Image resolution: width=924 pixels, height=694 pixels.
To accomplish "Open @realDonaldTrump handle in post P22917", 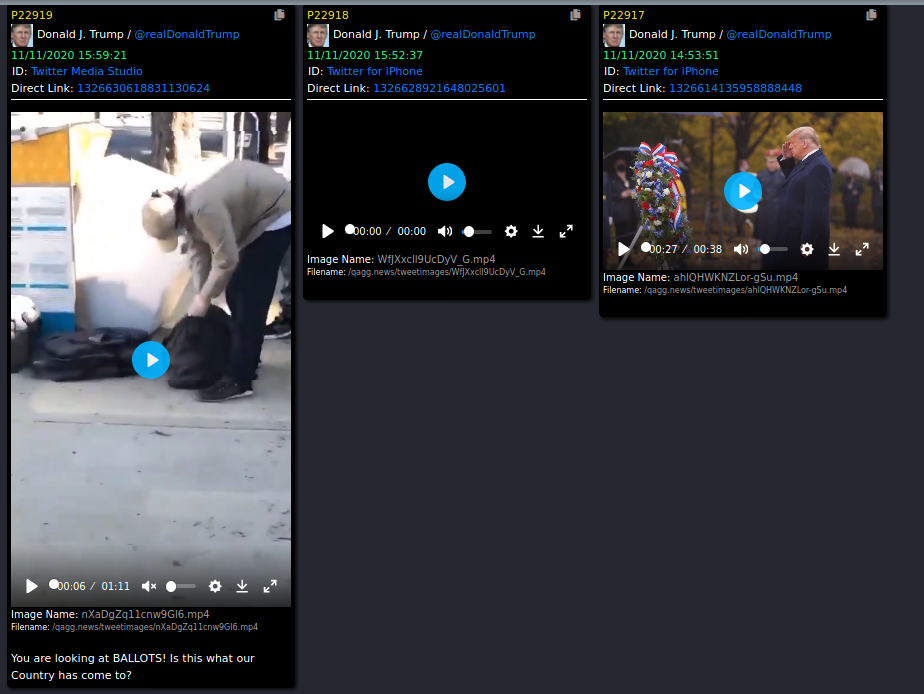I will [778, 34].
